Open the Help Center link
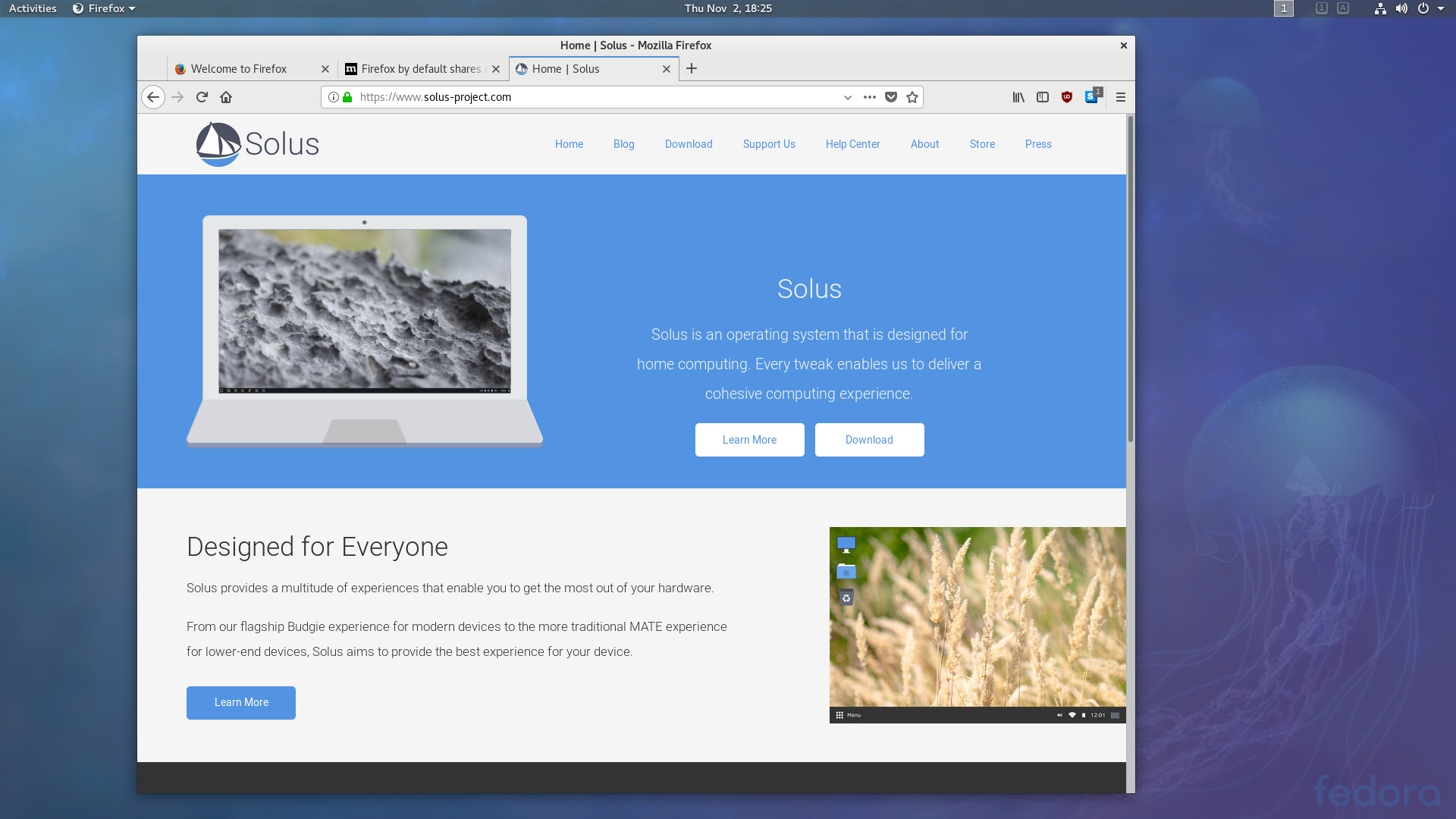This screenshot has height=819, width=1456. pos(853,144)
